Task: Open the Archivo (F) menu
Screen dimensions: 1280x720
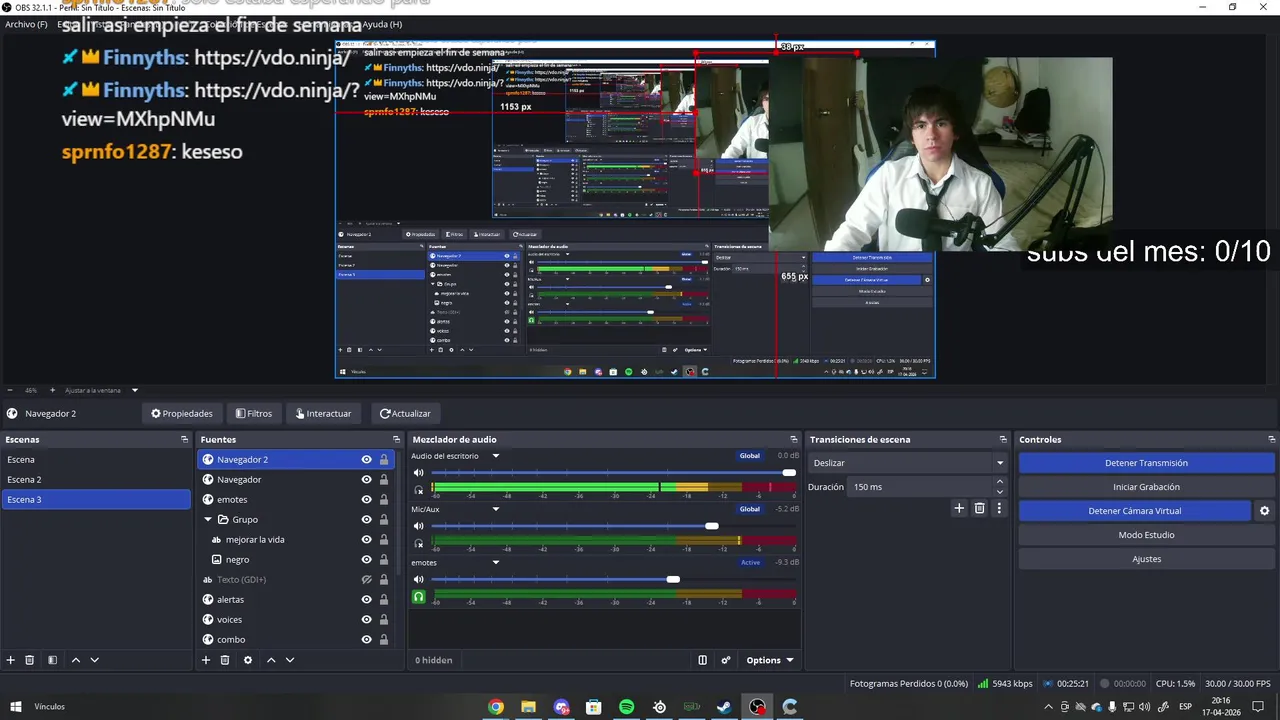Action: (26, 24)
